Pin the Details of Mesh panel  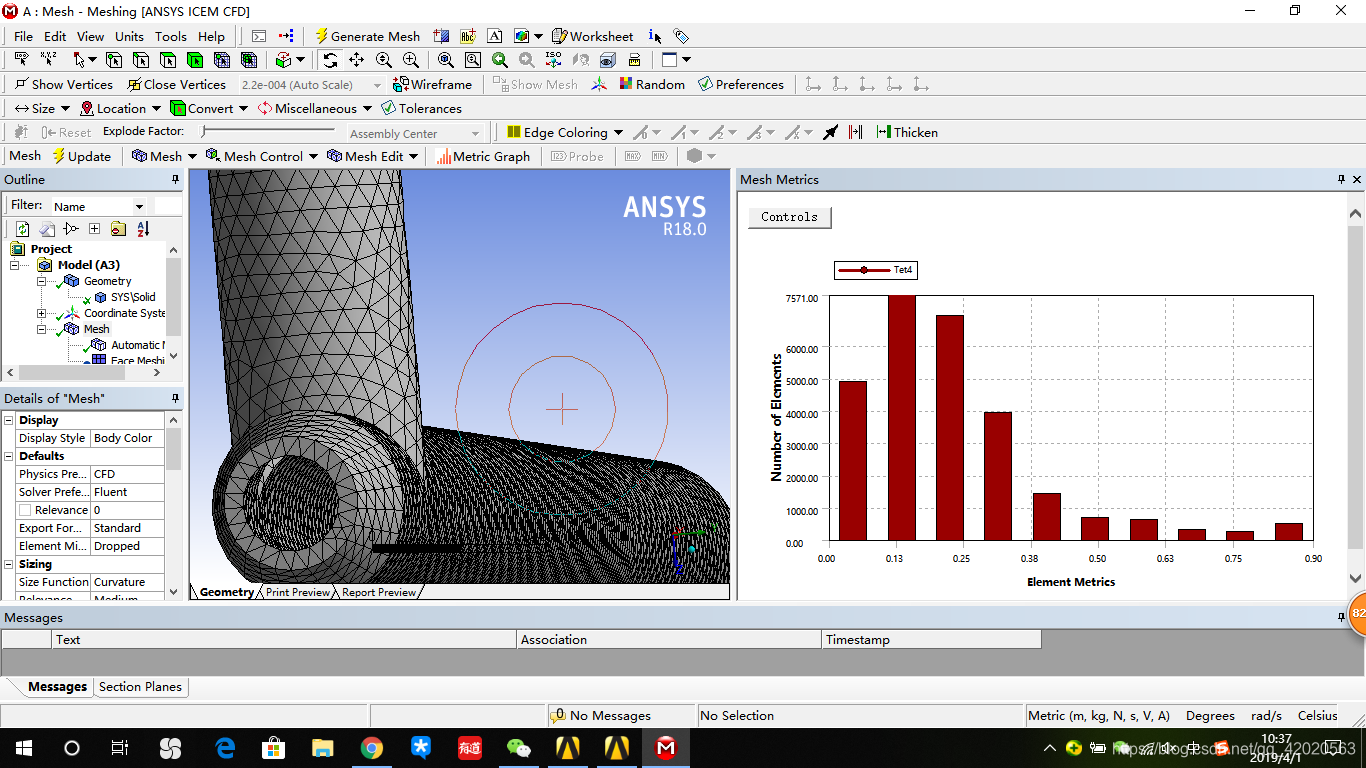(x=175, y=398)
